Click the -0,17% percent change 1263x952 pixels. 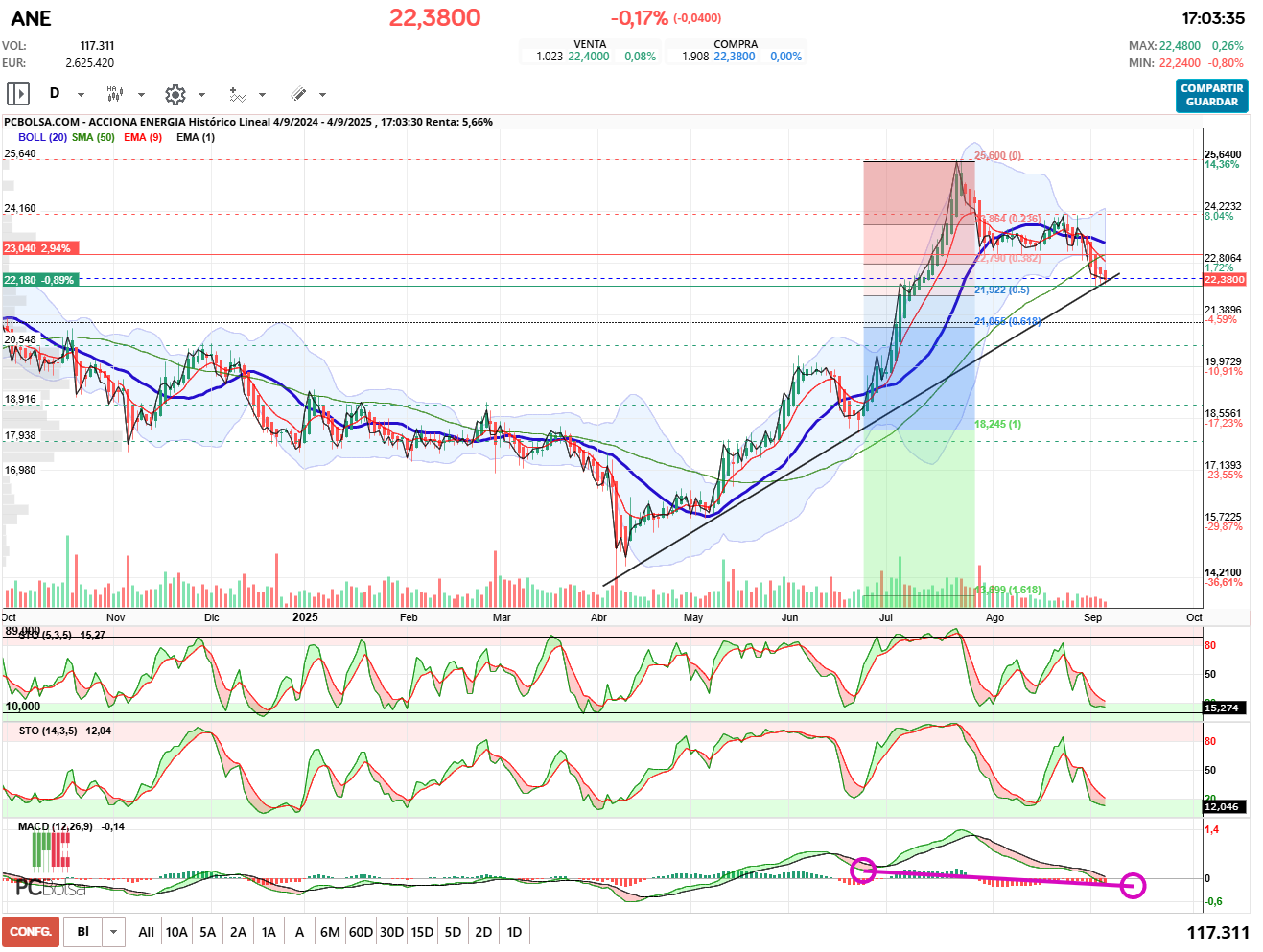point(639,18)
